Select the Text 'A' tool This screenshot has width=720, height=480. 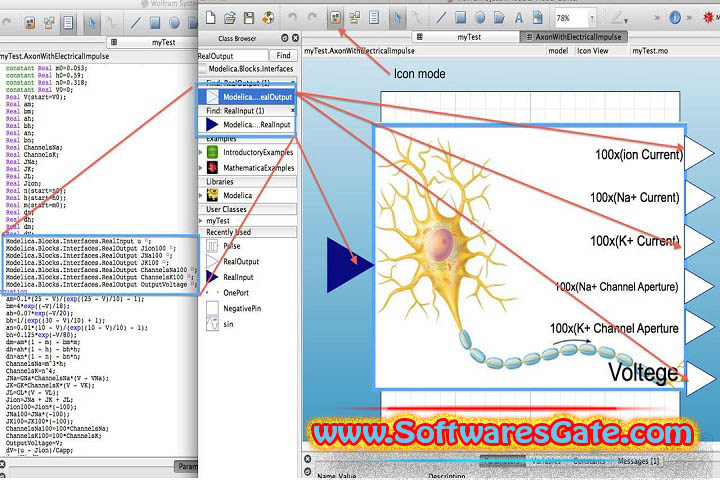pos(518,18)
